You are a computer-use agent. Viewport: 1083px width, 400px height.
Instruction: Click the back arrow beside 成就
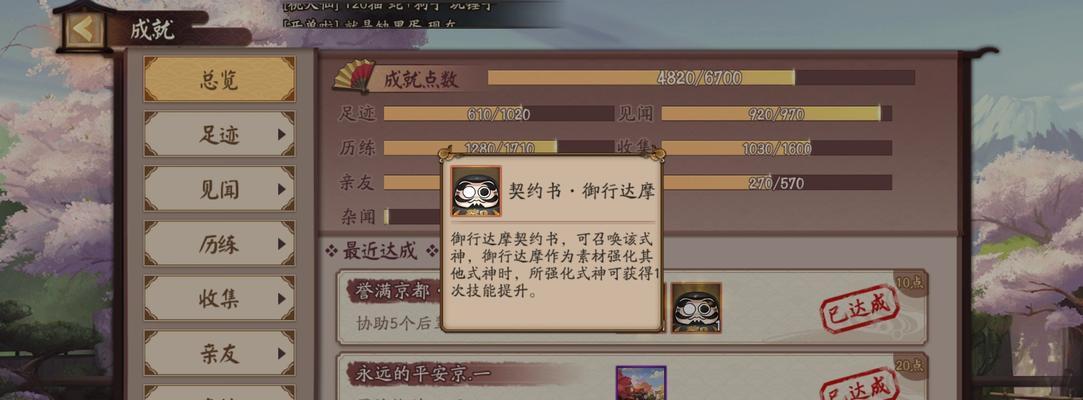point(84,30)
